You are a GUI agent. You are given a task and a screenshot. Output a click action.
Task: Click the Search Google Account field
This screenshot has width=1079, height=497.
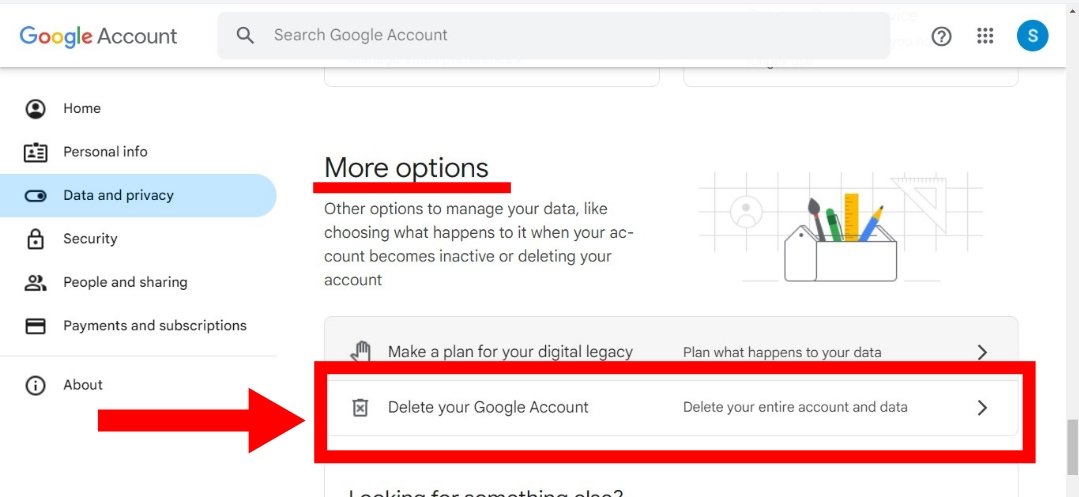tap(553, 35)
